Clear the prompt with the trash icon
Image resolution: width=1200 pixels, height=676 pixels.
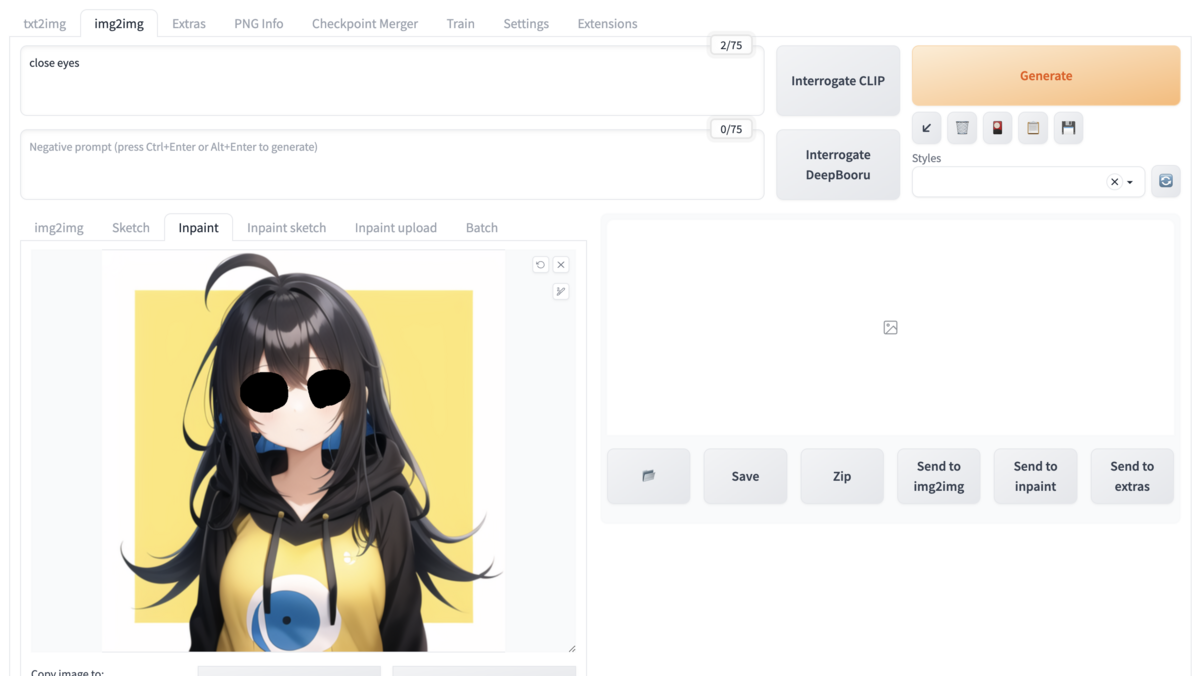coord(962,127)
